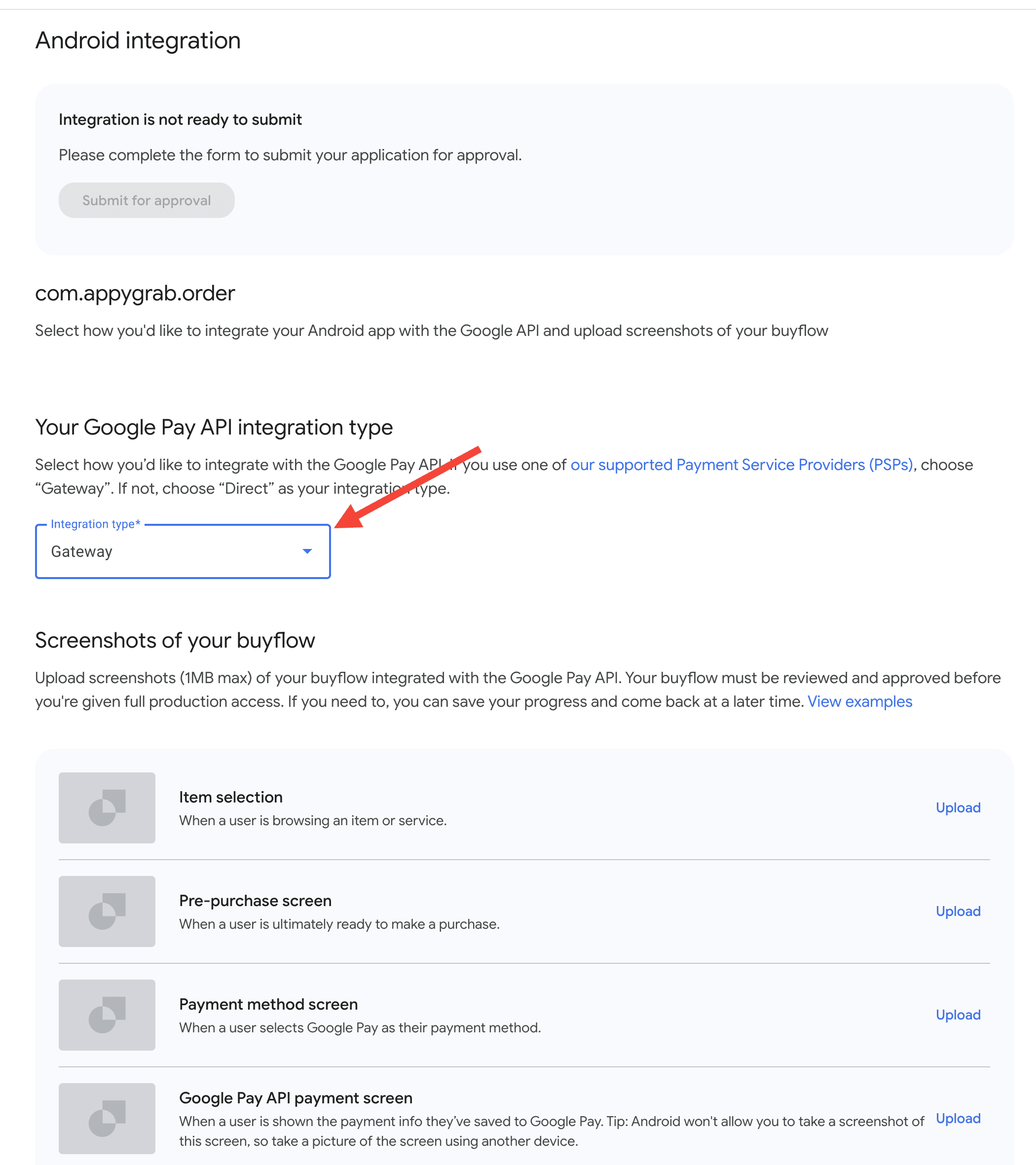Click 'Screenshots of your buyflow' heading

click(x=175, y=640)
